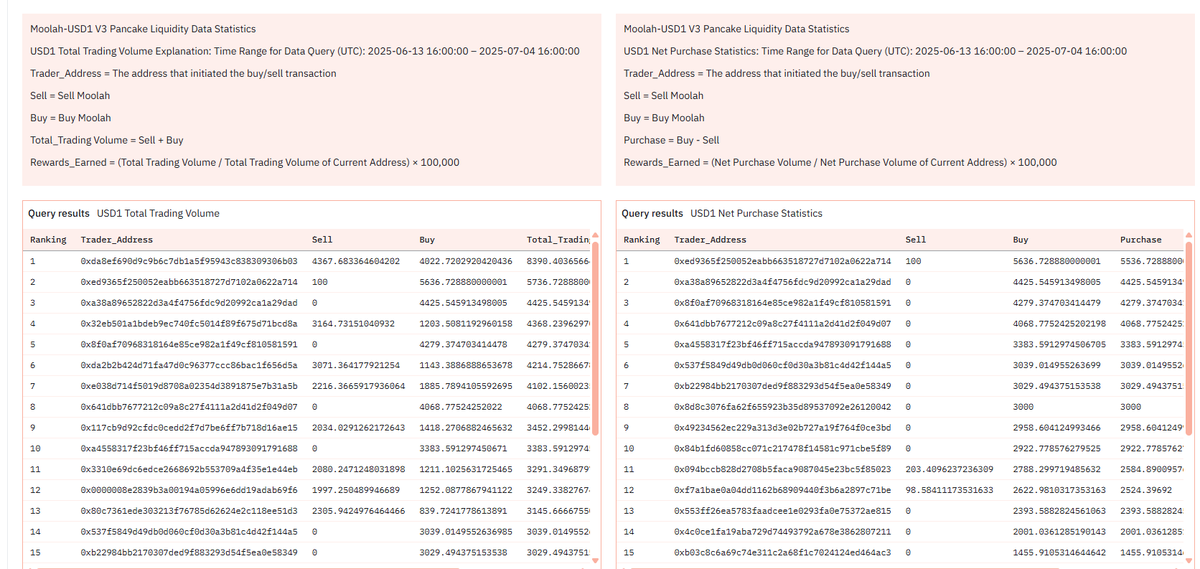The height and width of the screenshot is (569, 1200).
Task: Click Buy value 1885.7894105592695
Action: tap(466, 386)
